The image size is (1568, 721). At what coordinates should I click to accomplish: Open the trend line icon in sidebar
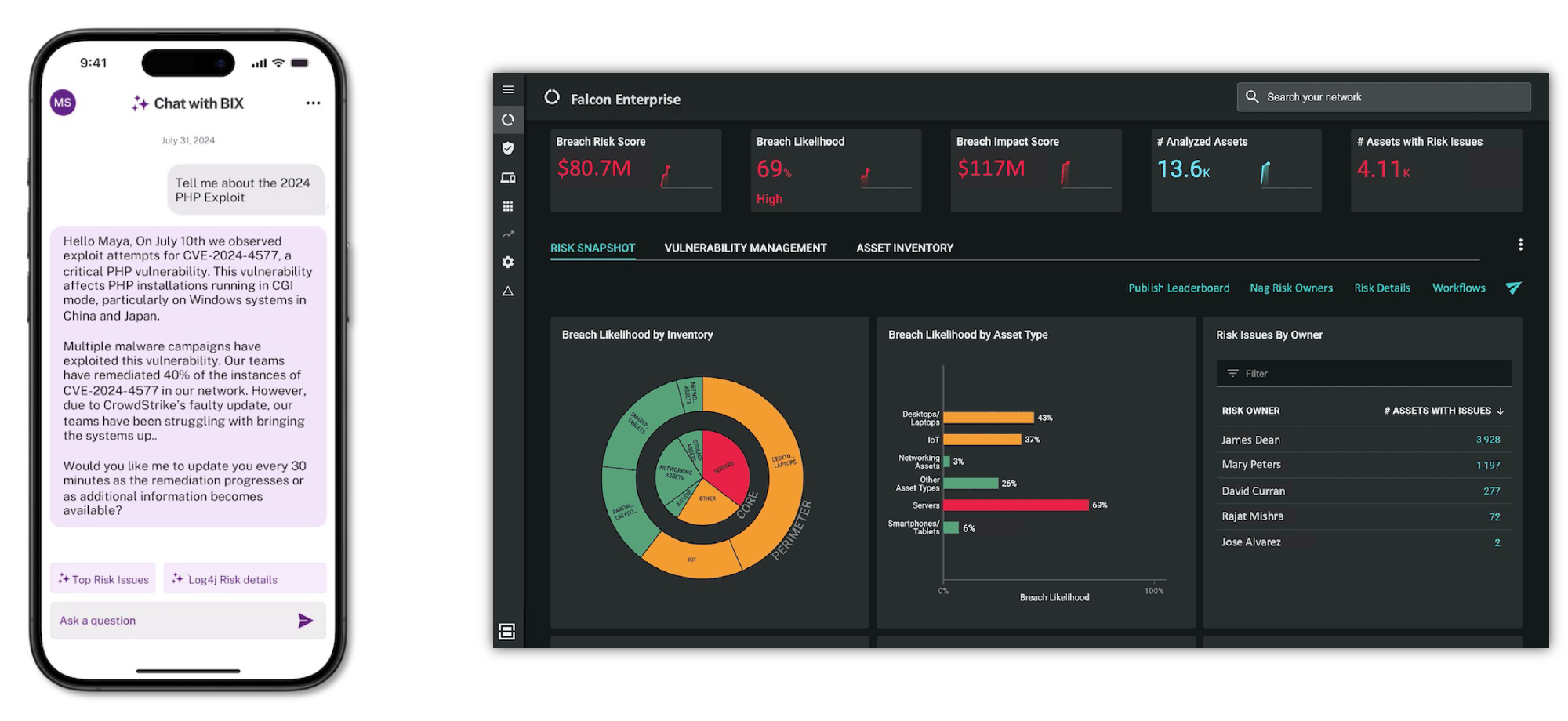[x=508, y=234]
